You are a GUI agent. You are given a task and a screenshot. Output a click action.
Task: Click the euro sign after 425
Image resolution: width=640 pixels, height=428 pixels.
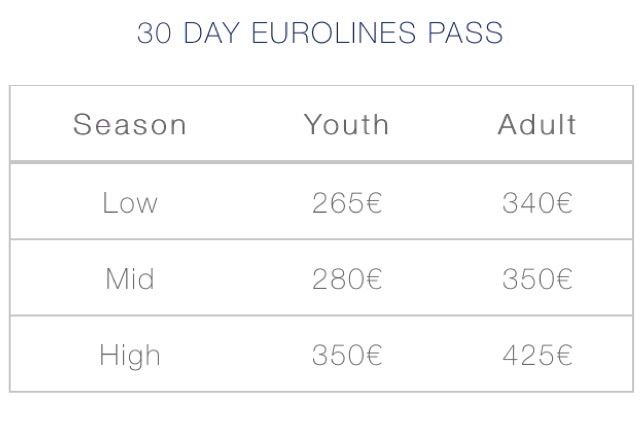[565, 355]
